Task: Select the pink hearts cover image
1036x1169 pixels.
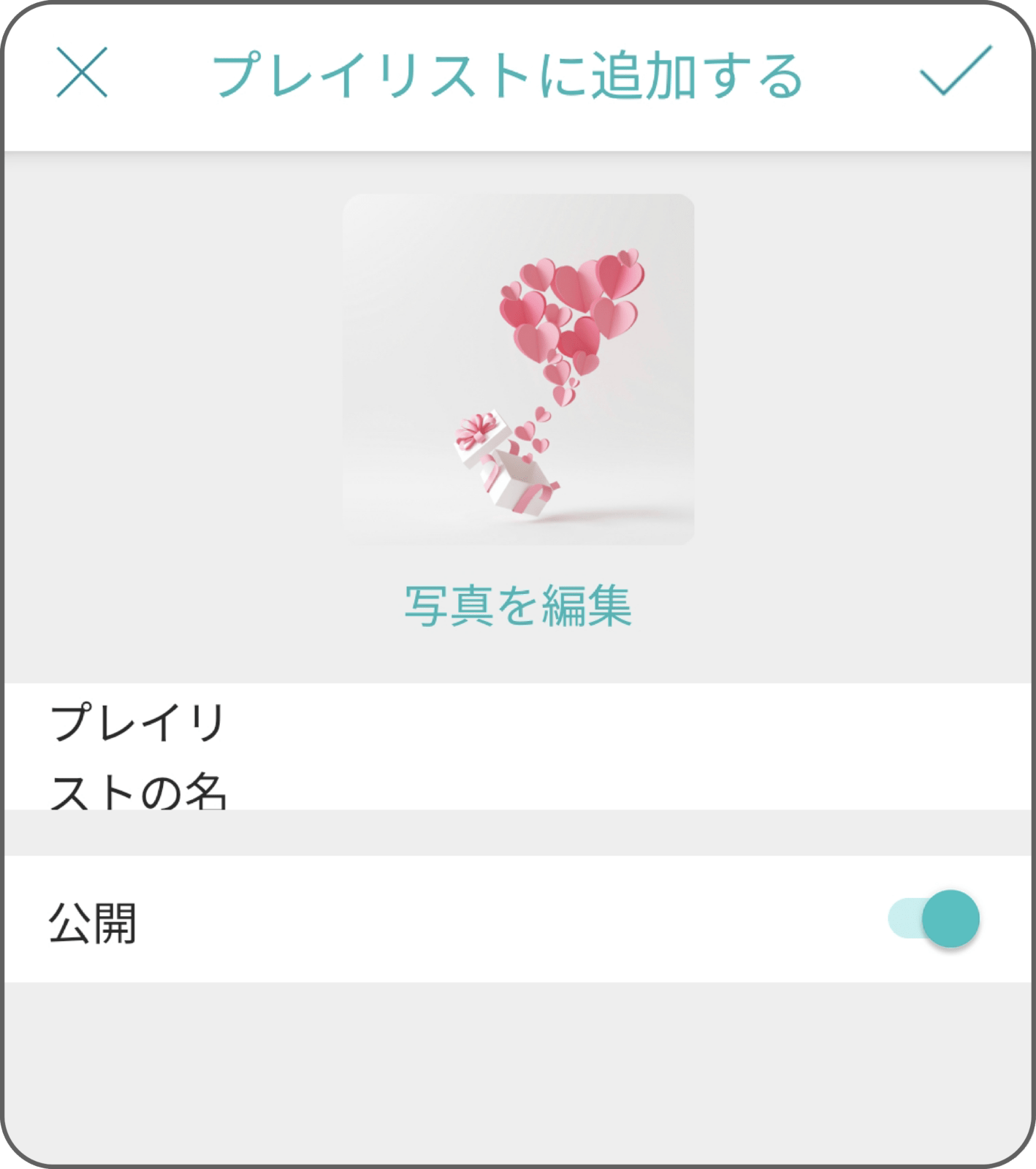Action: point(518,369)
